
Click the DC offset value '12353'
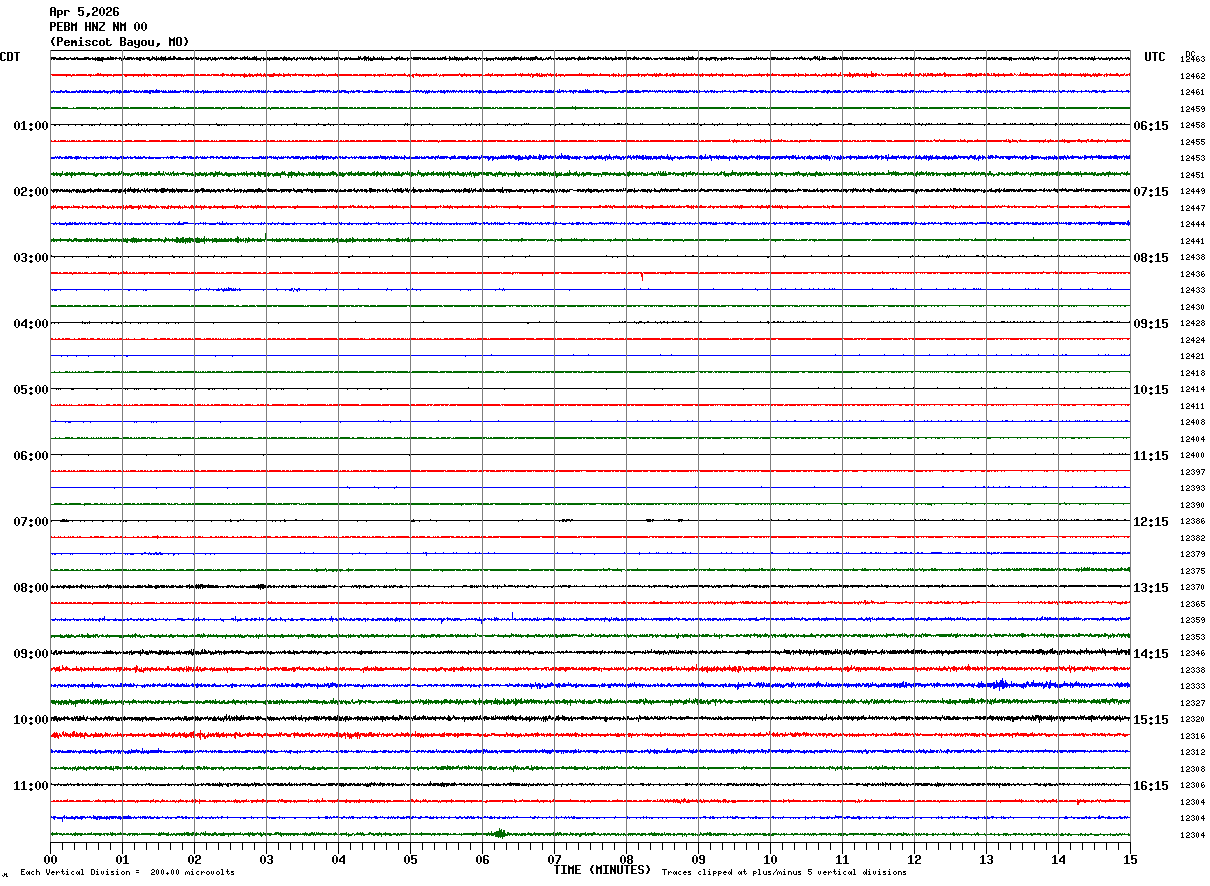pos(1192,637)
